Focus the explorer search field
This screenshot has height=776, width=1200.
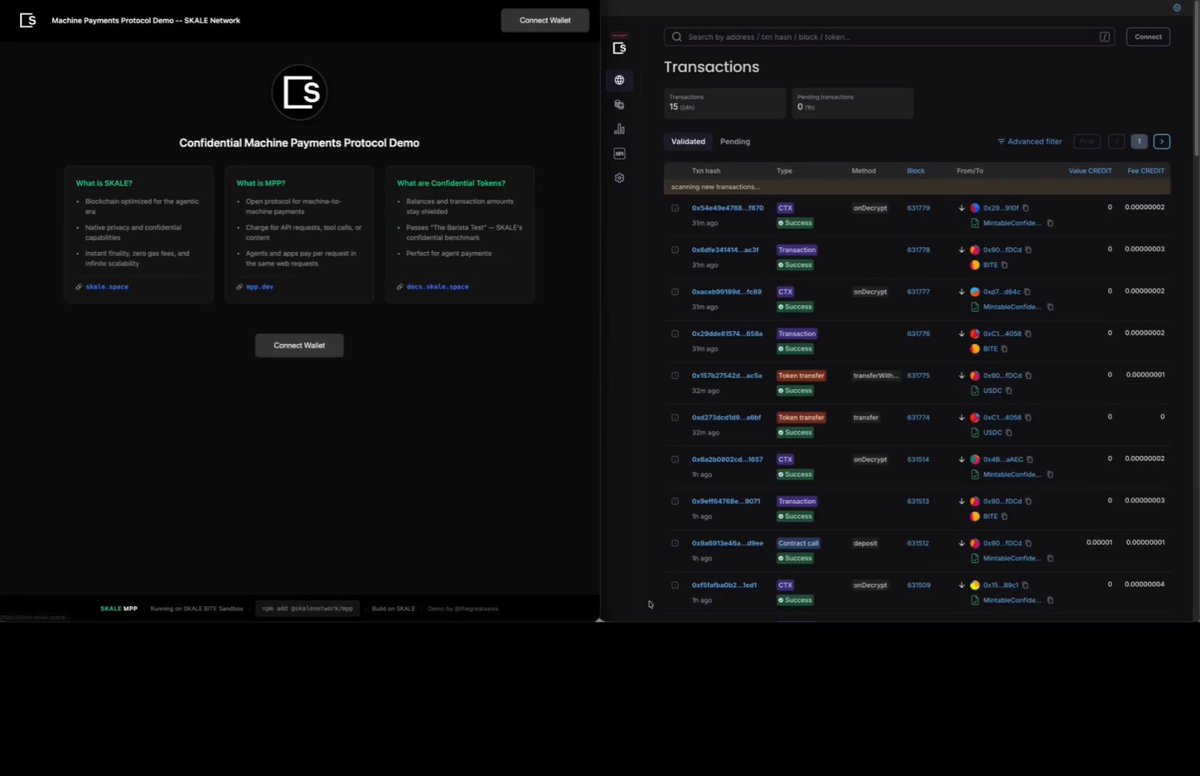889,37
